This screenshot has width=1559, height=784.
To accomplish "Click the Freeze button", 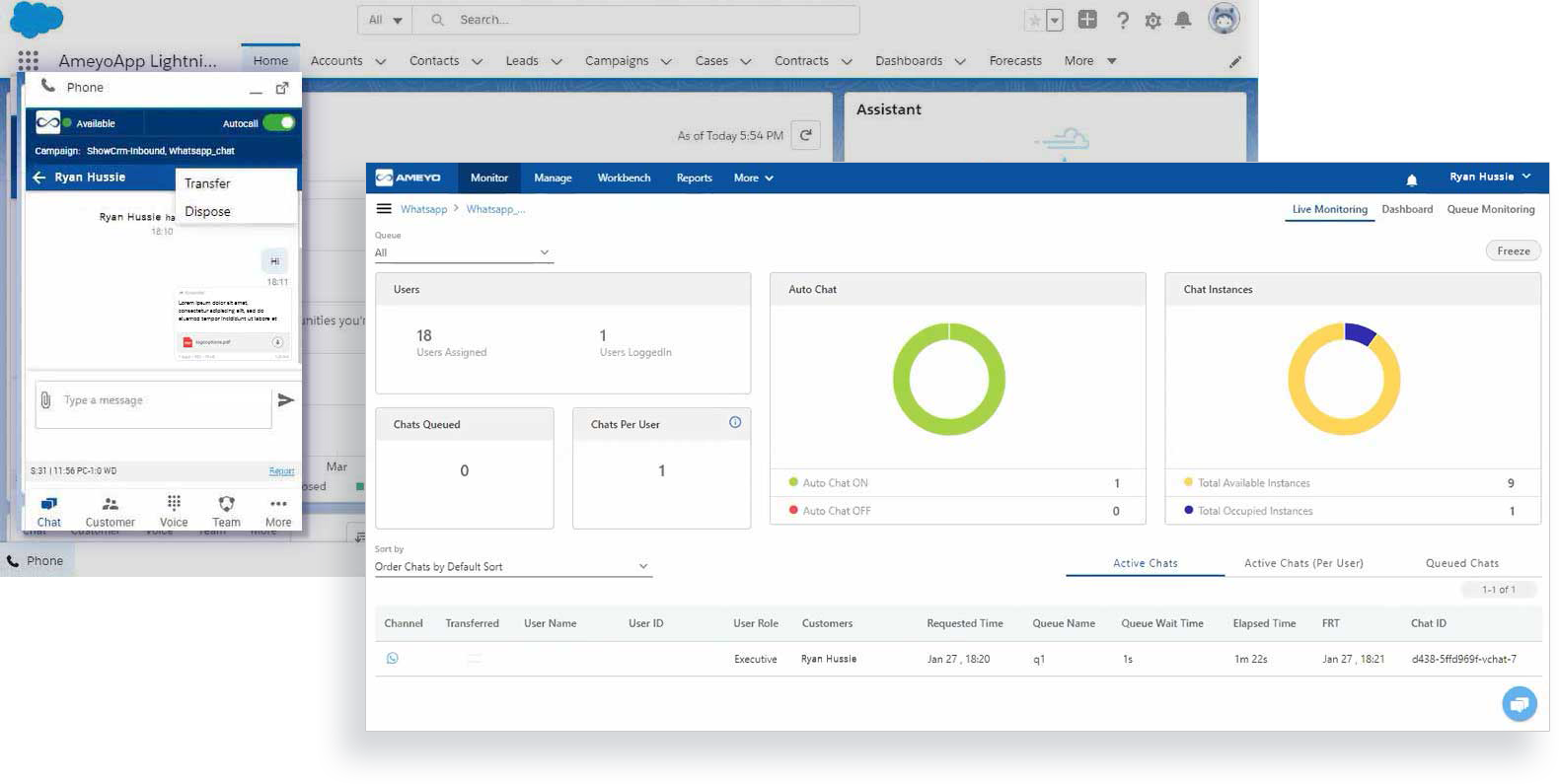I will [x=1513, y=251].
